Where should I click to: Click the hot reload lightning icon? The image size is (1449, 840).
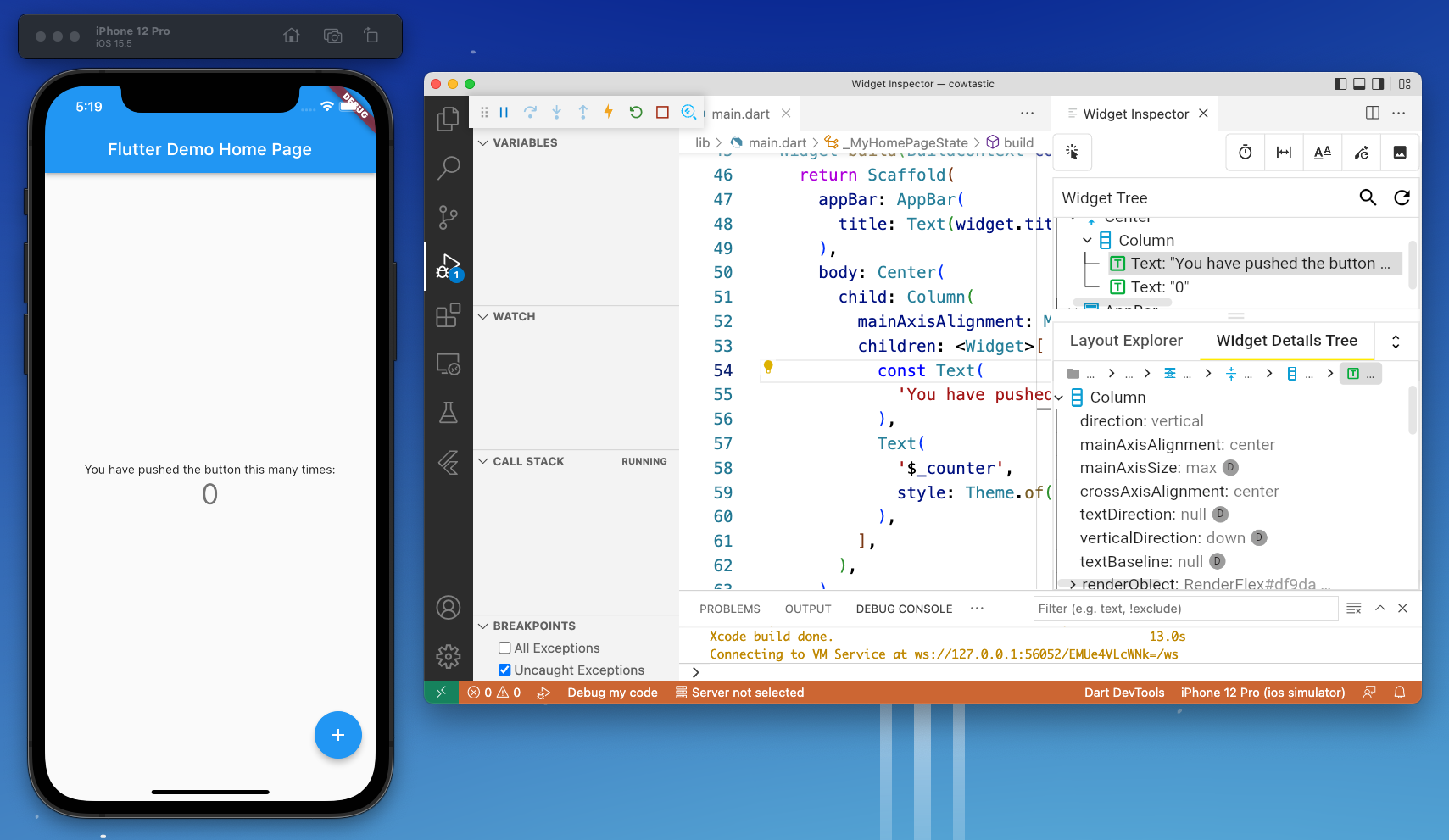click(609, 112)
